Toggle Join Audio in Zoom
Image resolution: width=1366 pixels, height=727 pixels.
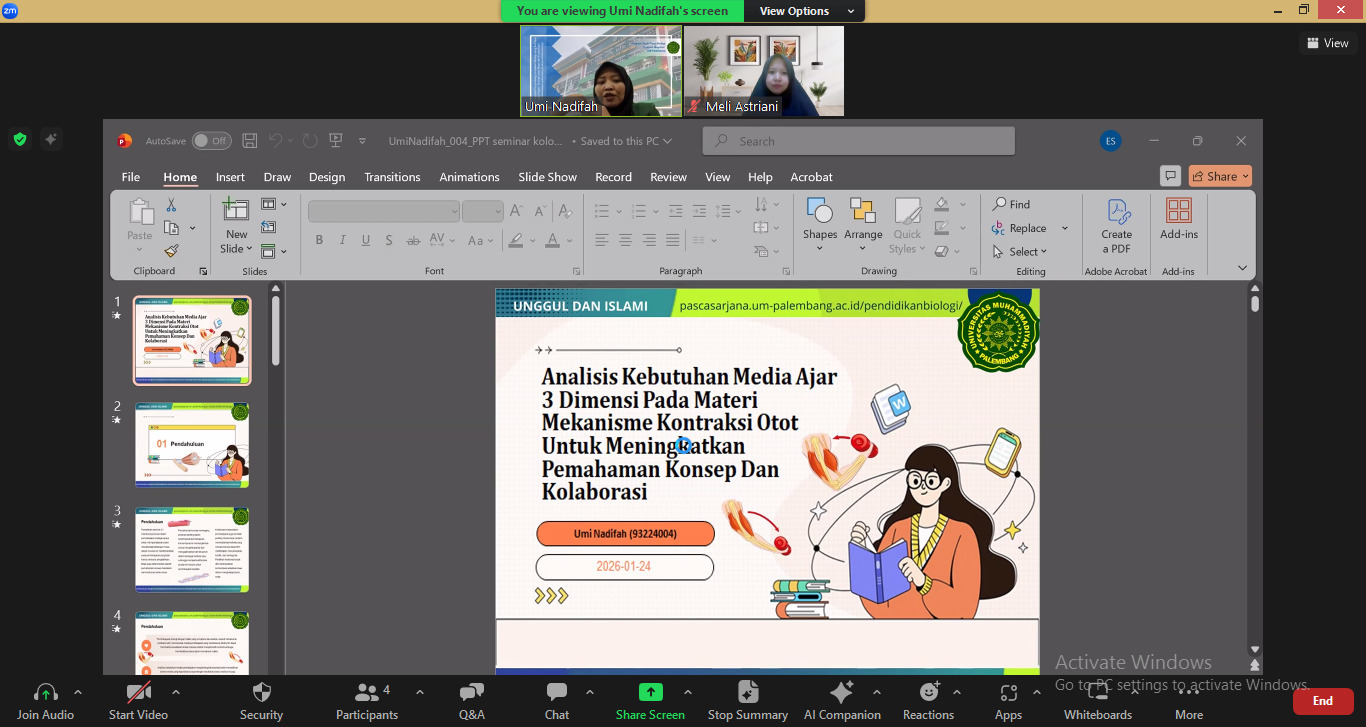(46, 692)
